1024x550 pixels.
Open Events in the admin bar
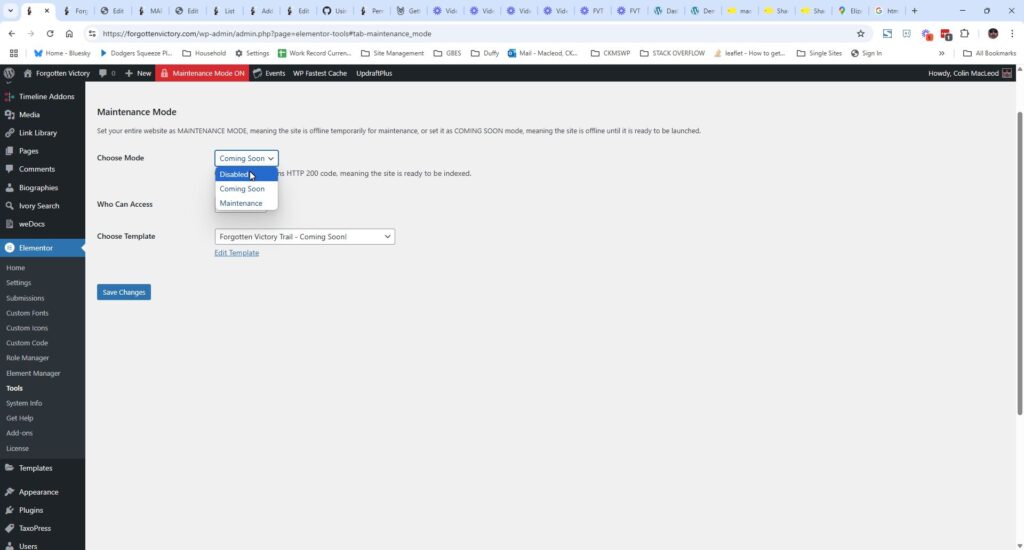269,73
